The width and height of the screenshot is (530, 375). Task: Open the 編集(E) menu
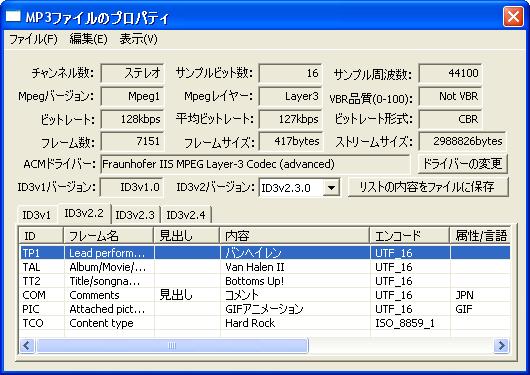point(88,39)
